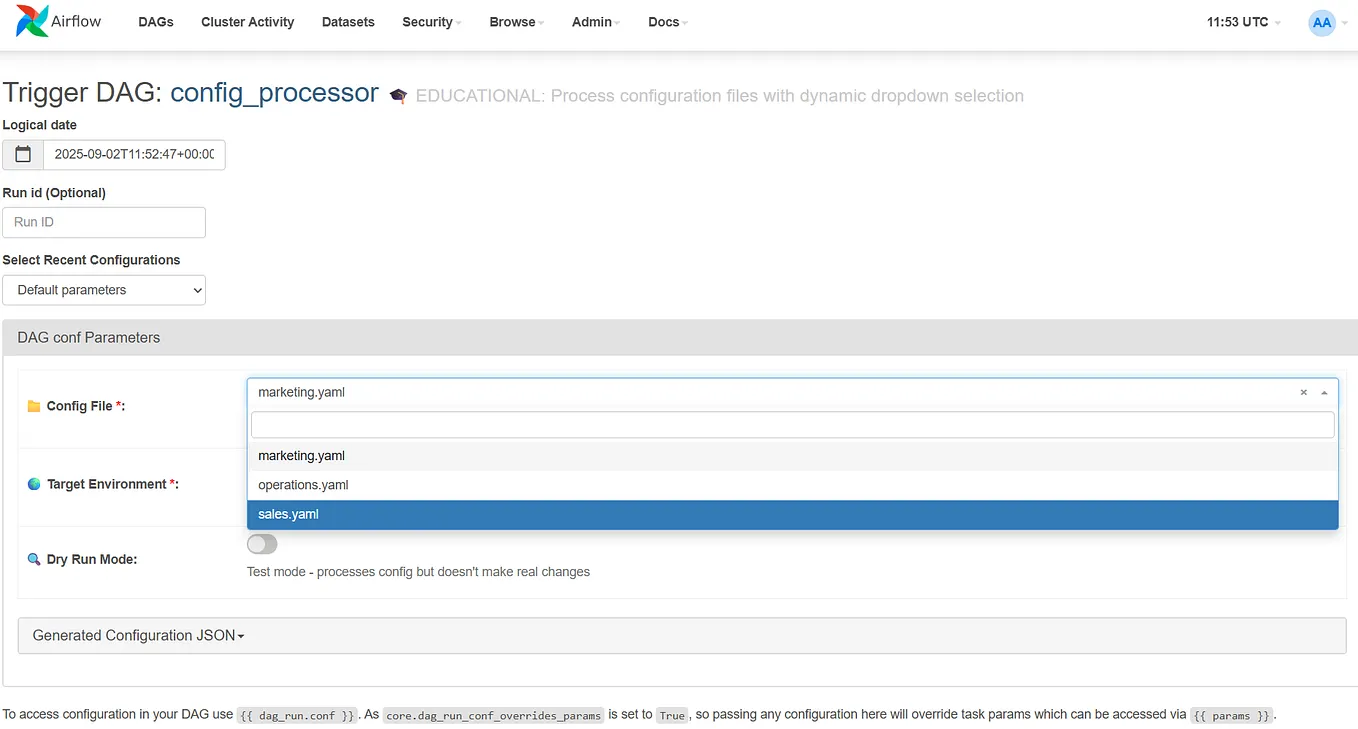The height and width of the screenshot is (729, 1358).
Task: Click the globe icon beside Target Environment
Action: (34, 484)
